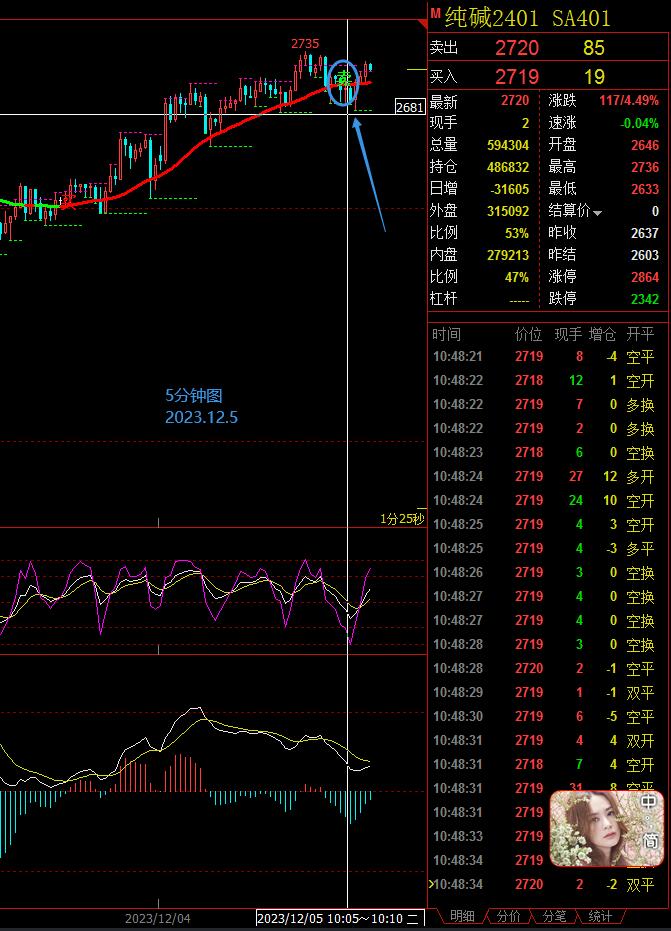
Task: Click the 卖出 price 2720
Action: pos(517,48)
